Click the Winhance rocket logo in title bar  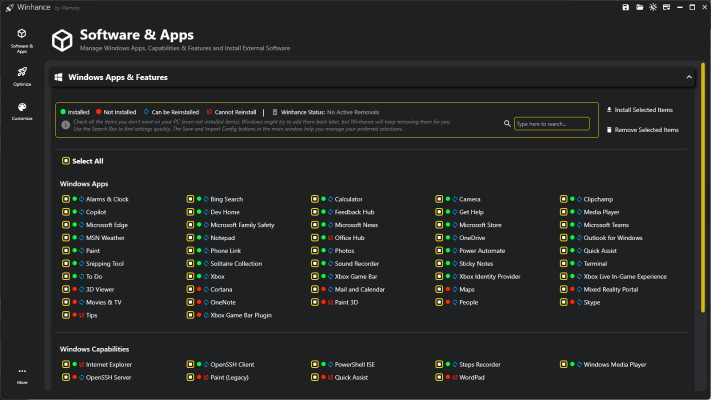10,8
